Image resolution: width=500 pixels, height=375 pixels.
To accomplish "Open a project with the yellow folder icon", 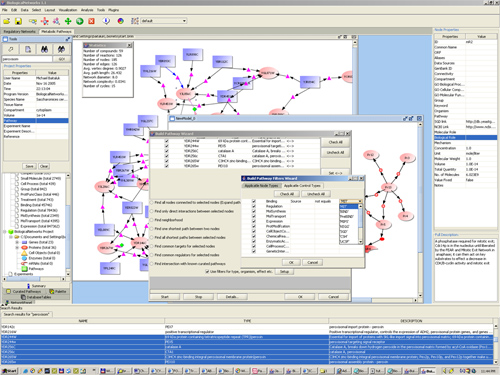I will pos(6,21).
